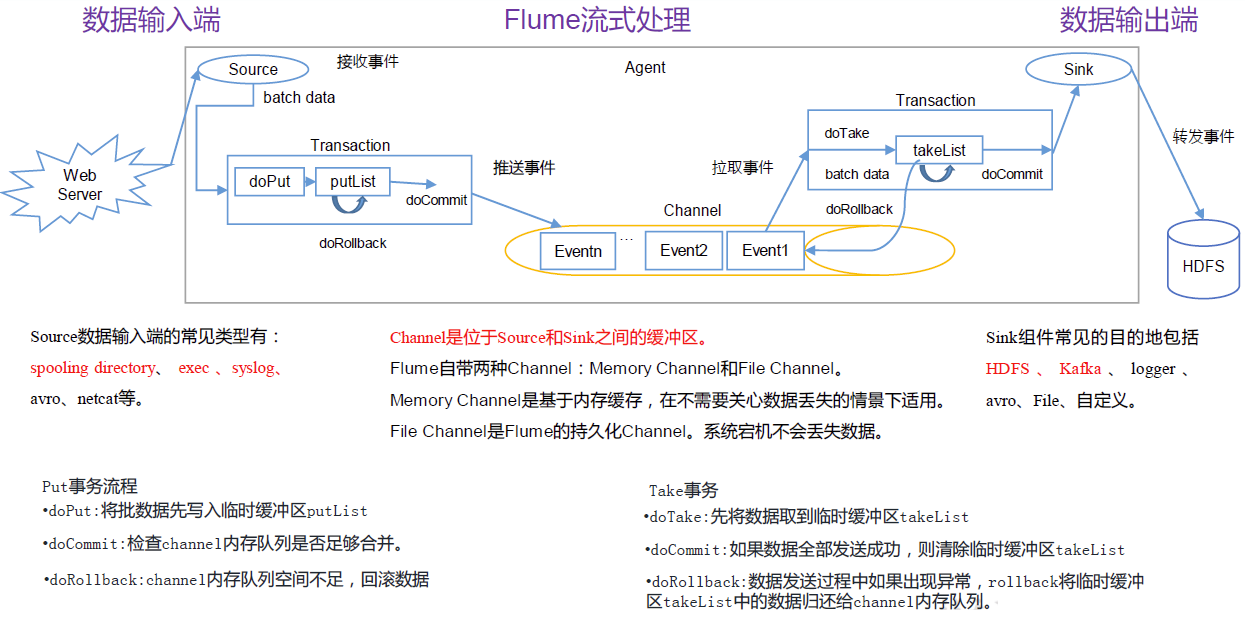Click the takeList box

point(939,150)
